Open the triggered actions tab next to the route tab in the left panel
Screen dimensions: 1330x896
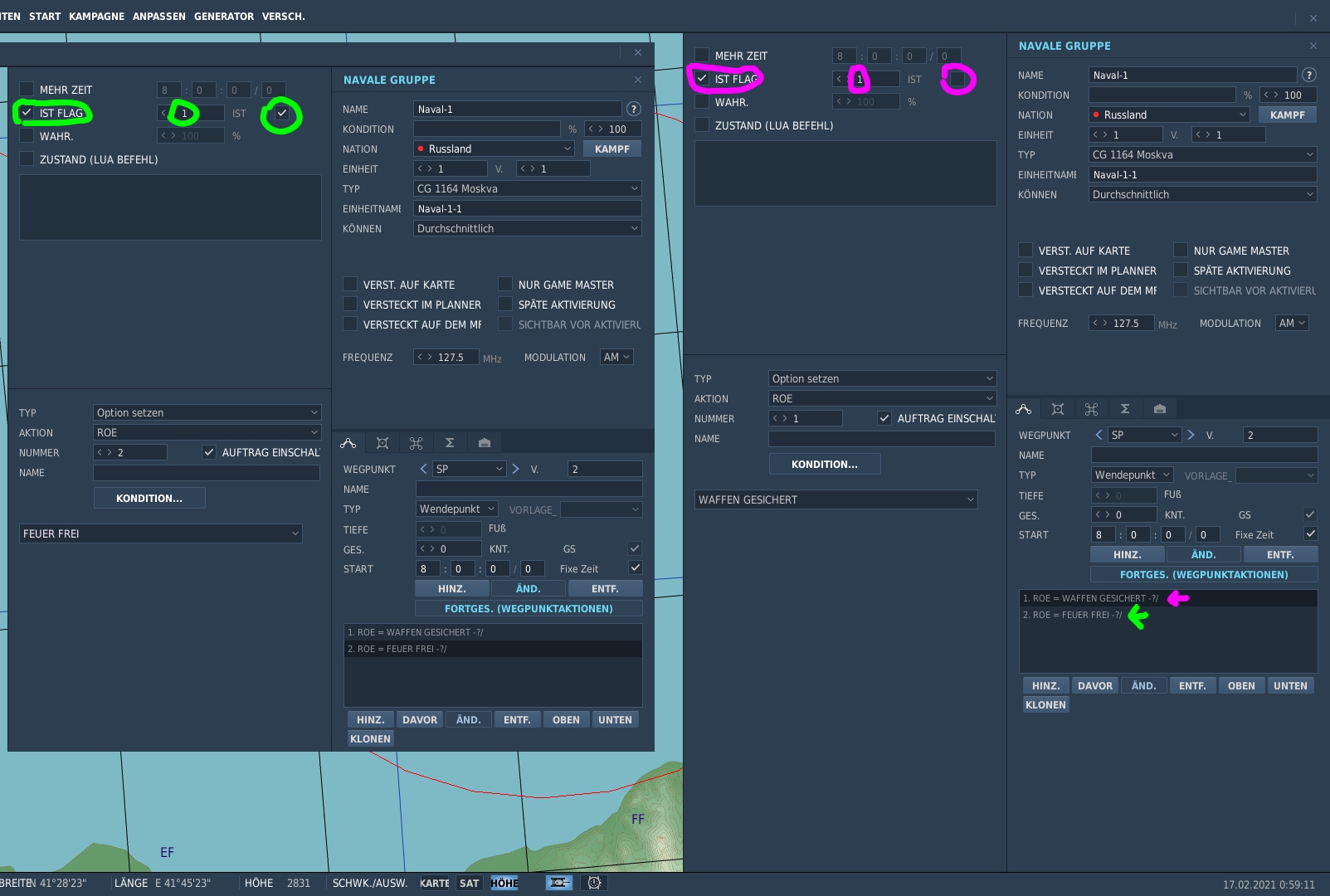tap(382, 443)
